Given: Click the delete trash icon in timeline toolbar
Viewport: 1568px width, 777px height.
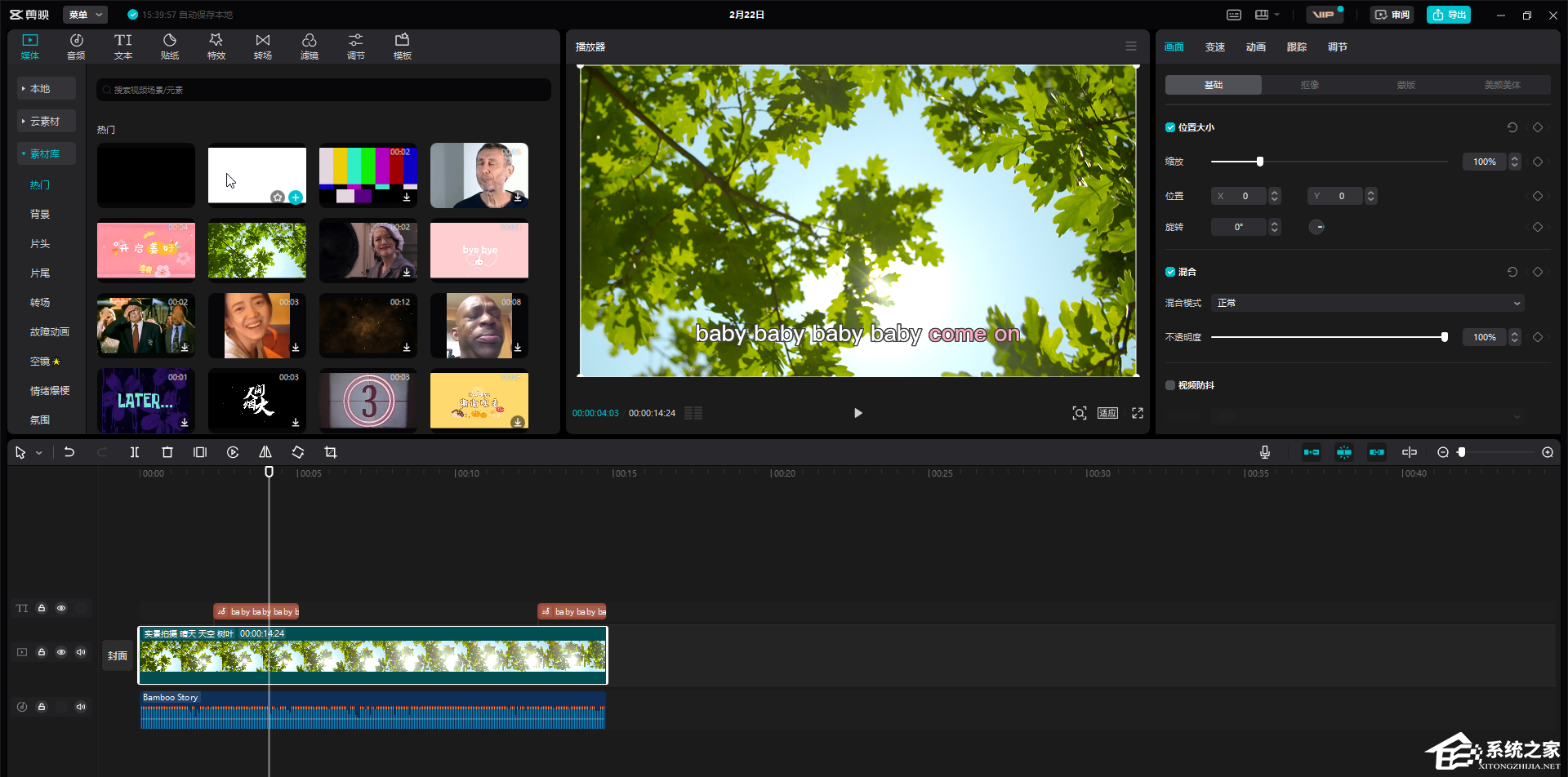Looking at the screenshot, I should pyautogui.click(x=167, y=452).
